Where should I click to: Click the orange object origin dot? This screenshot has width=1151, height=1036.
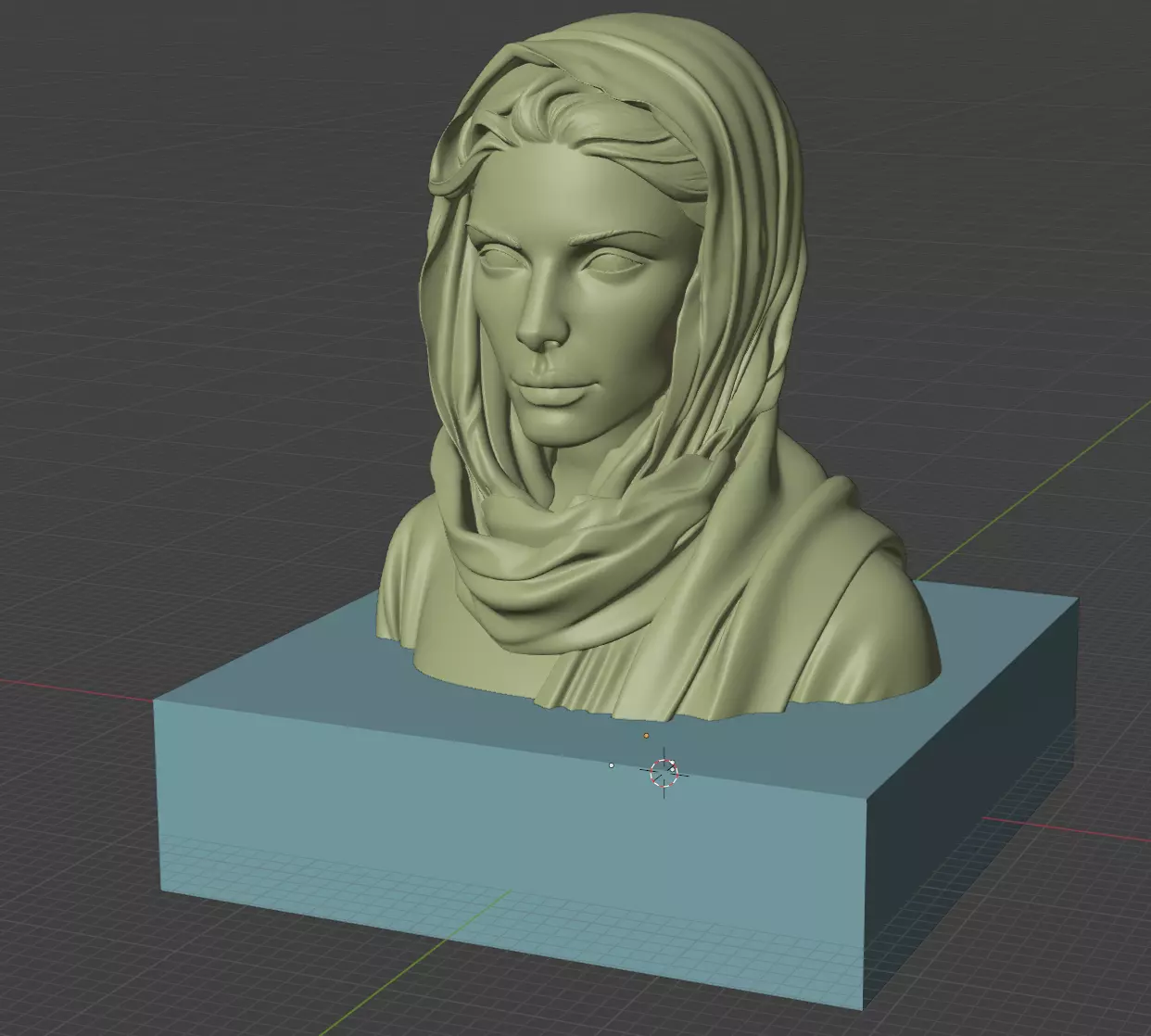(x=646, y=736)
